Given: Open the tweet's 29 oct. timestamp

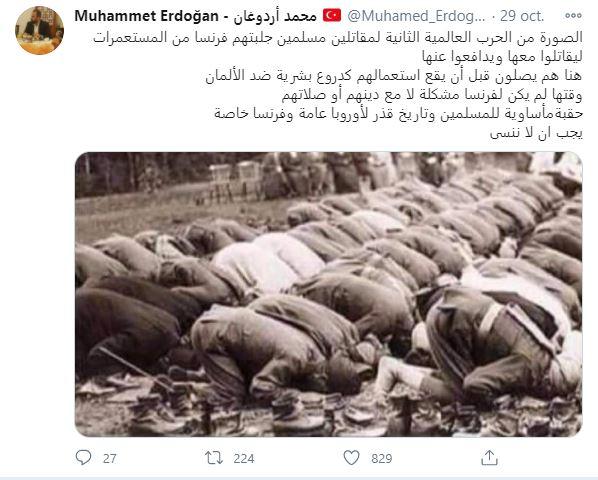Looking at the screenshot, I should coord(522,16).
